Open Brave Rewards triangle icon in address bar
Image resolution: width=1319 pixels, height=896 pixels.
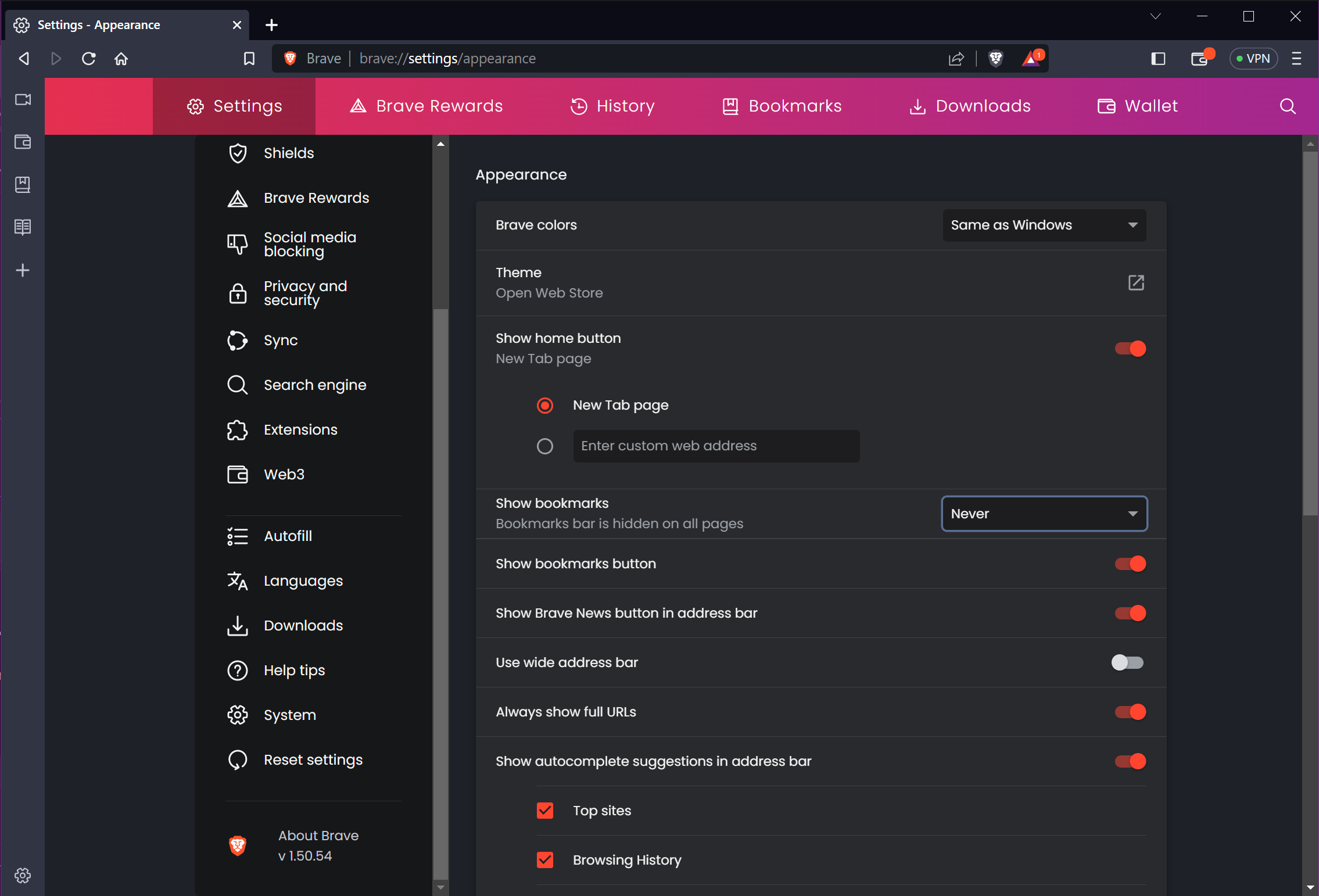(x=1033, y=58)
